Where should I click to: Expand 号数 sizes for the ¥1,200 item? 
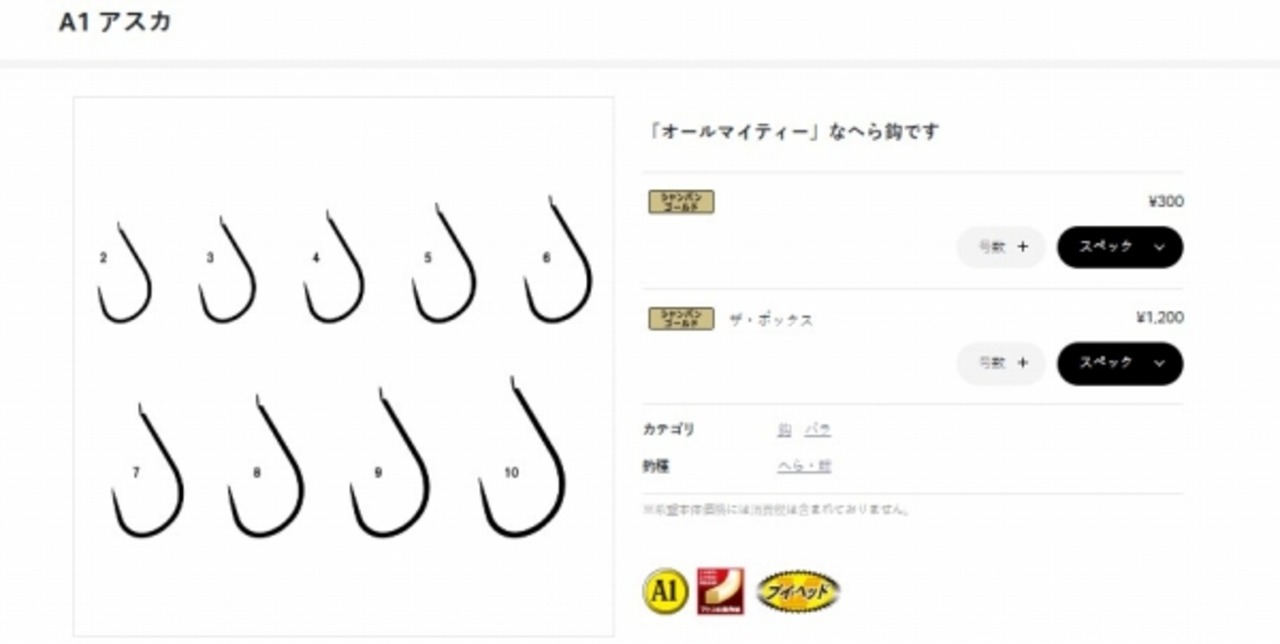(x=1001, y=363)
